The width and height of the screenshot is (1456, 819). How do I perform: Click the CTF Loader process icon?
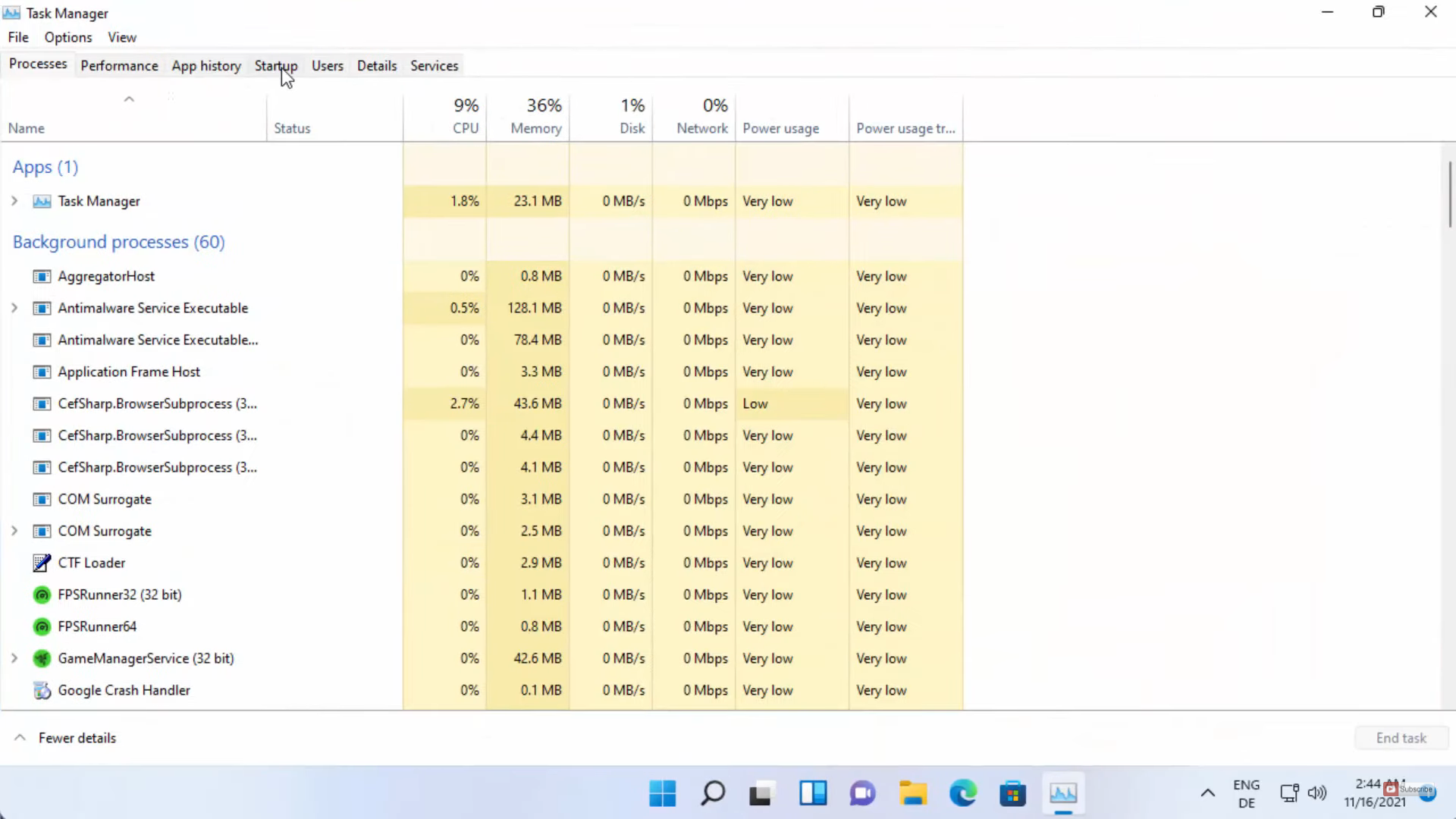point(42,563)
